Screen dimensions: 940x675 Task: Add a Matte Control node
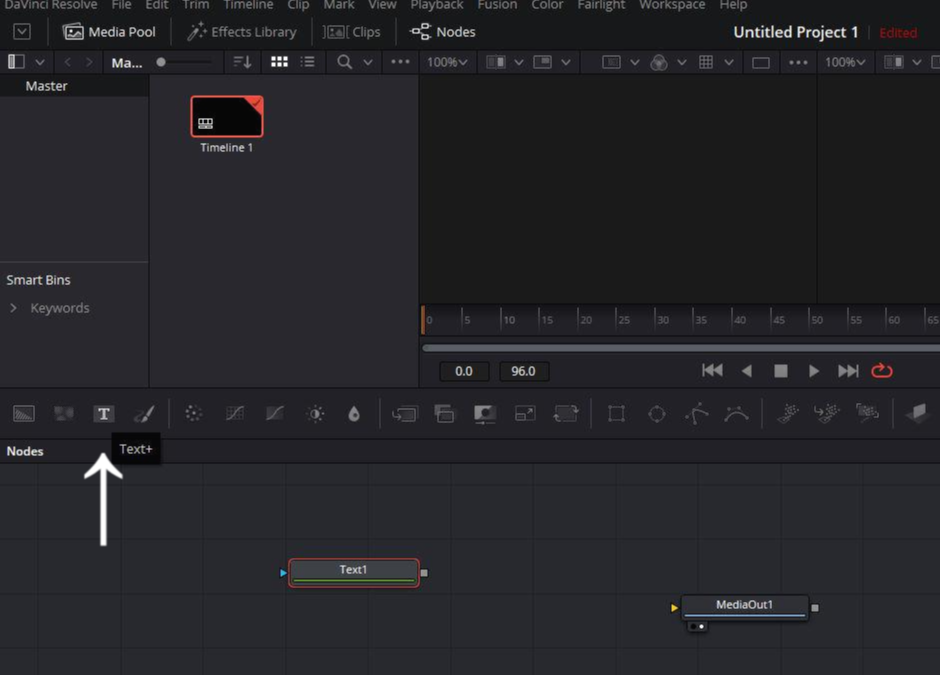click(x=484, y=414)
